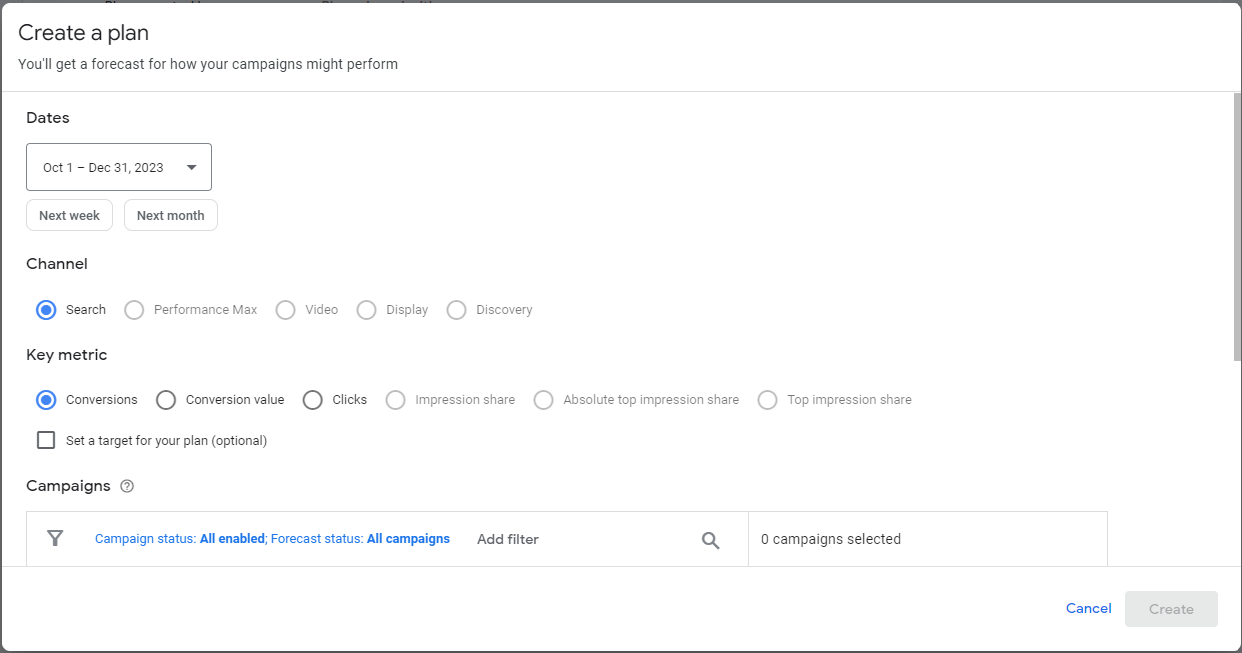Select the Discovery channel

[456, 309]
